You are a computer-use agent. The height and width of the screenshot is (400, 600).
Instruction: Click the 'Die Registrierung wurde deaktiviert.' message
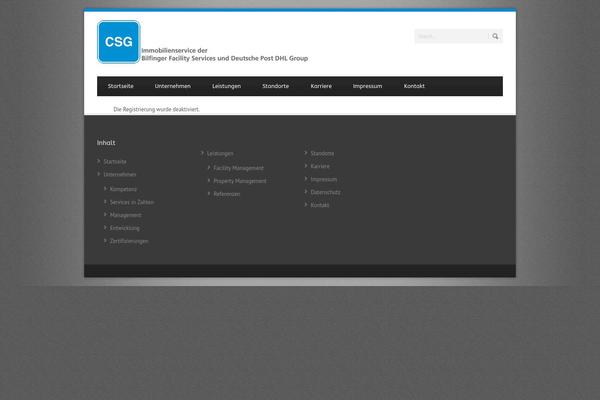tap(157, 109)
